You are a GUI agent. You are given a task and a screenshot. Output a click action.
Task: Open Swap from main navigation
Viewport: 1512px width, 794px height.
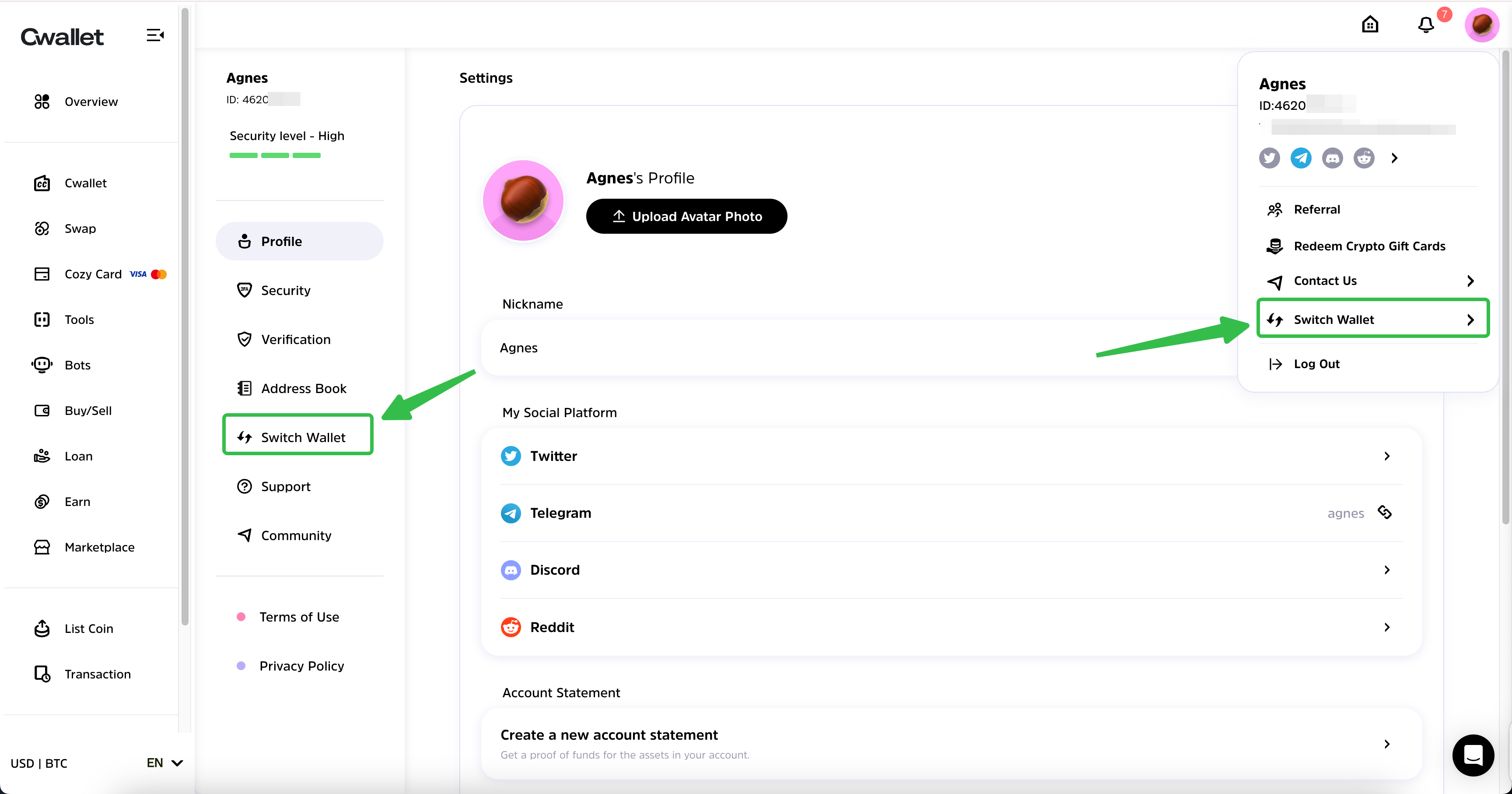tap(80, 228)
